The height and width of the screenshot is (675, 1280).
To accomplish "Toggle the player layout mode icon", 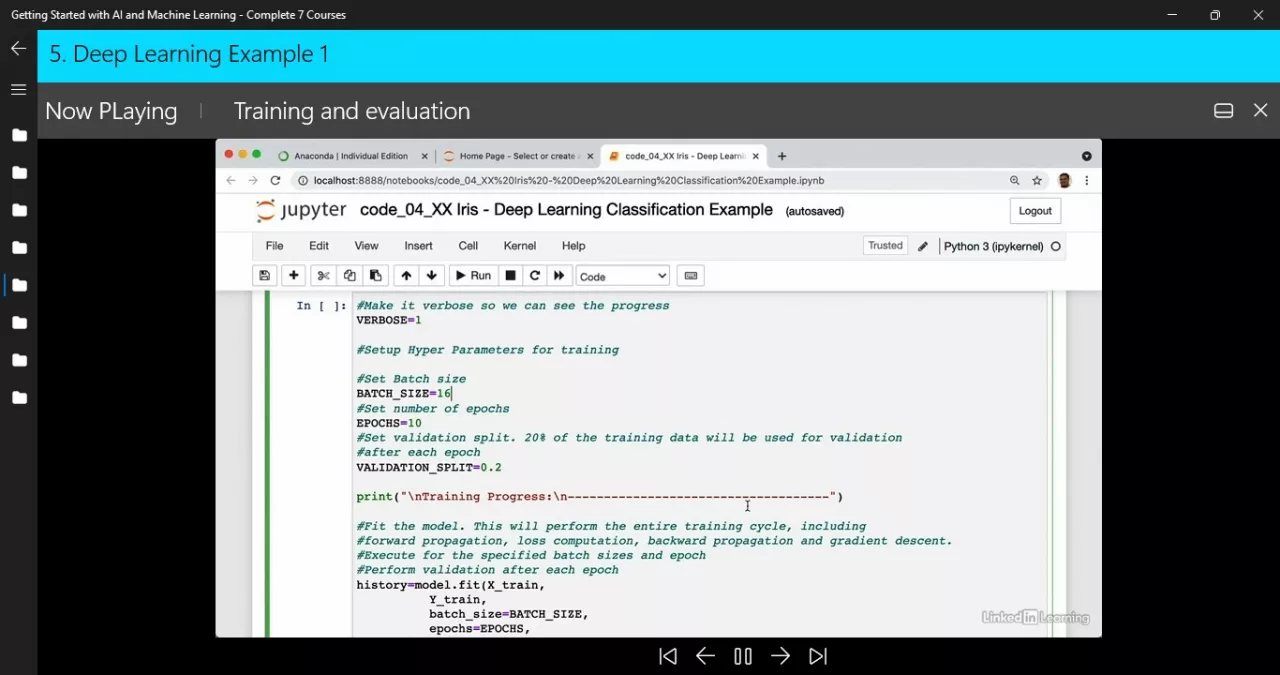I will tap(1223, 111).
